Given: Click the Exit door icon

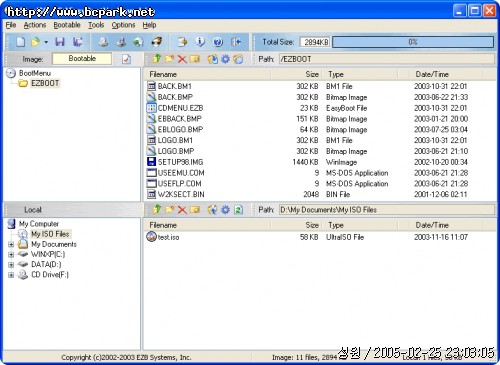Looking at the screenshot, I should (236, 42).
